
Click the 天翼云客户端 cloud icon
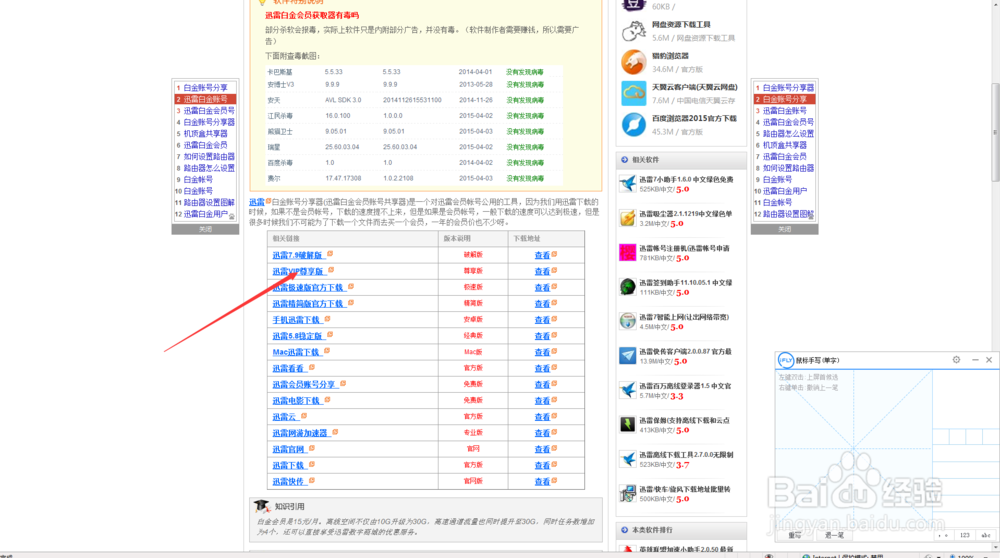point(633,93)
